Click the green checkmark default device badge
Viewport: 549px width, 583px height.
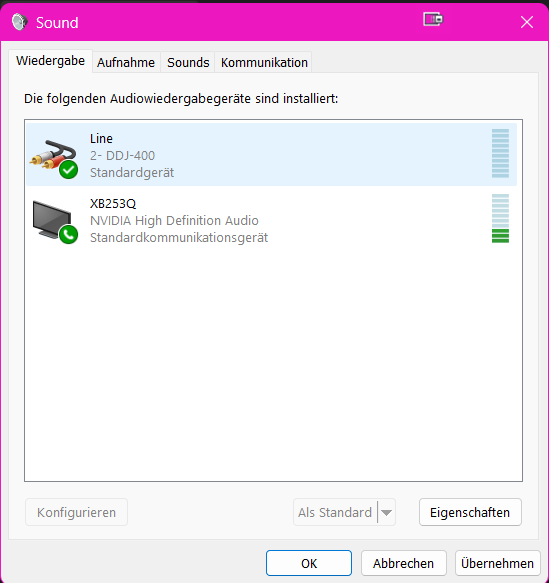click(68, 170)
